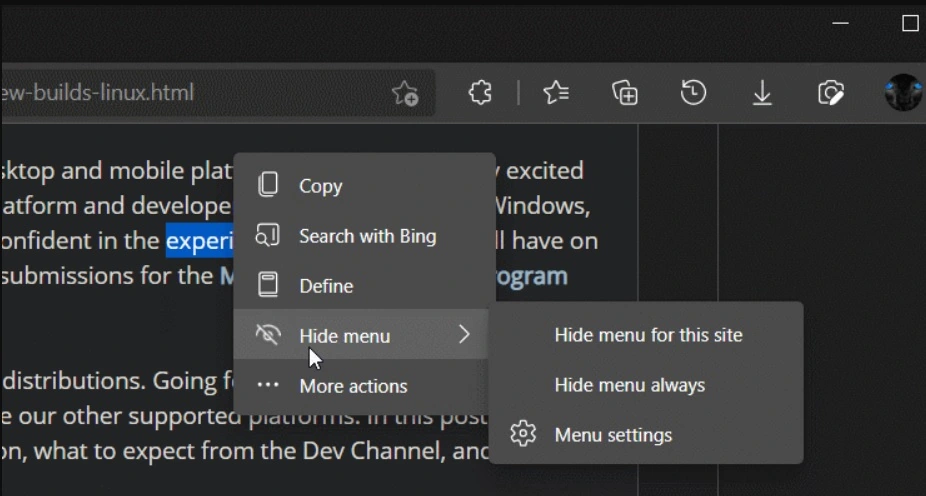Click the web capture screenshot icon
926x496 pixels.
(x=831, y=93)
